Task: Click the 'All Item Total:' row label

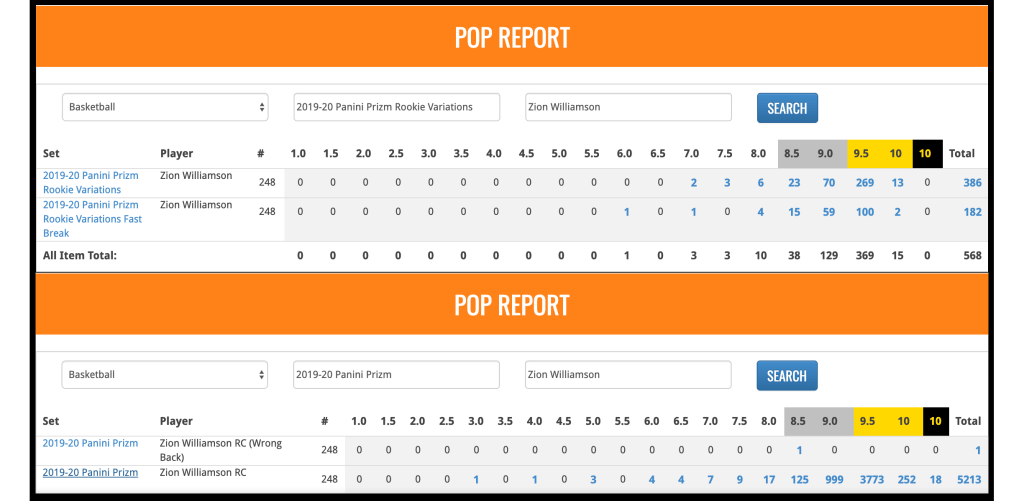Action: coord(80,255)
